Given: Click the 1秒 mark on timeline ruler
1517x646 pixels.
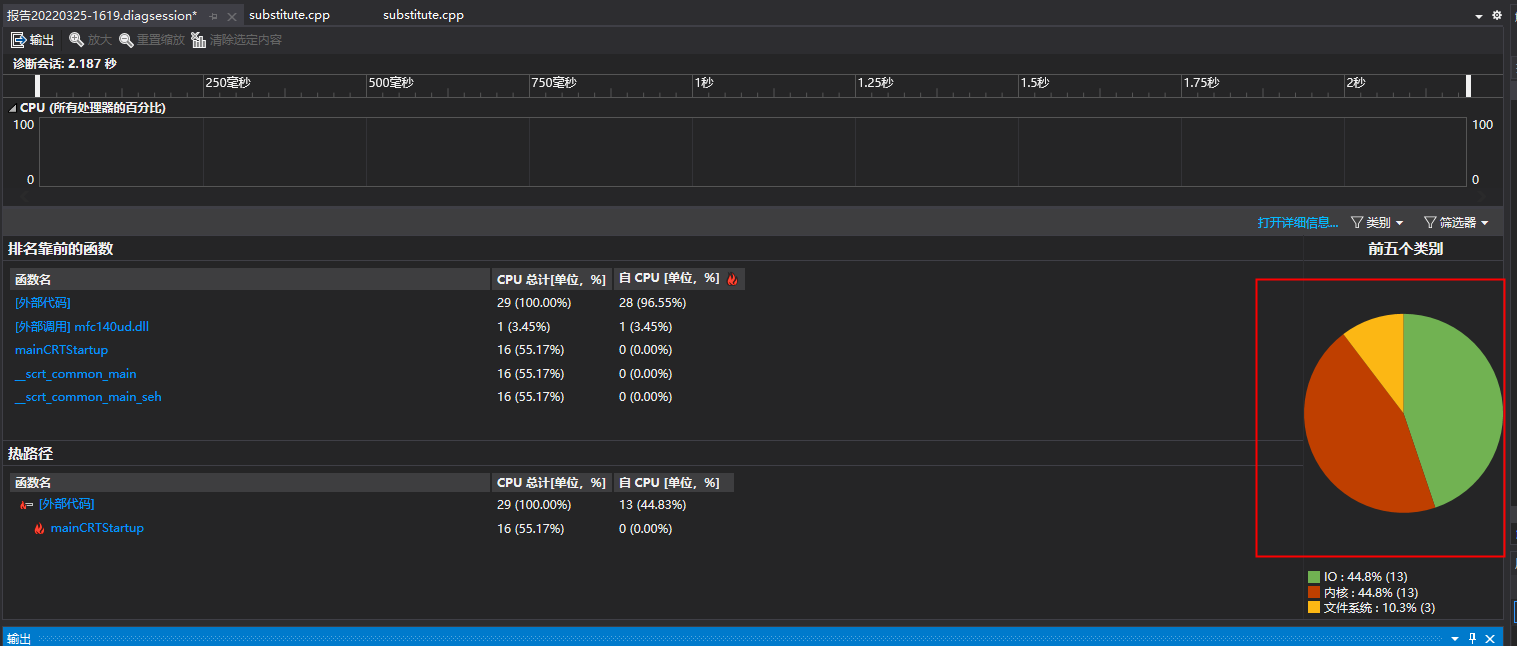Looking at the screenshot, I should click(704, 83).
